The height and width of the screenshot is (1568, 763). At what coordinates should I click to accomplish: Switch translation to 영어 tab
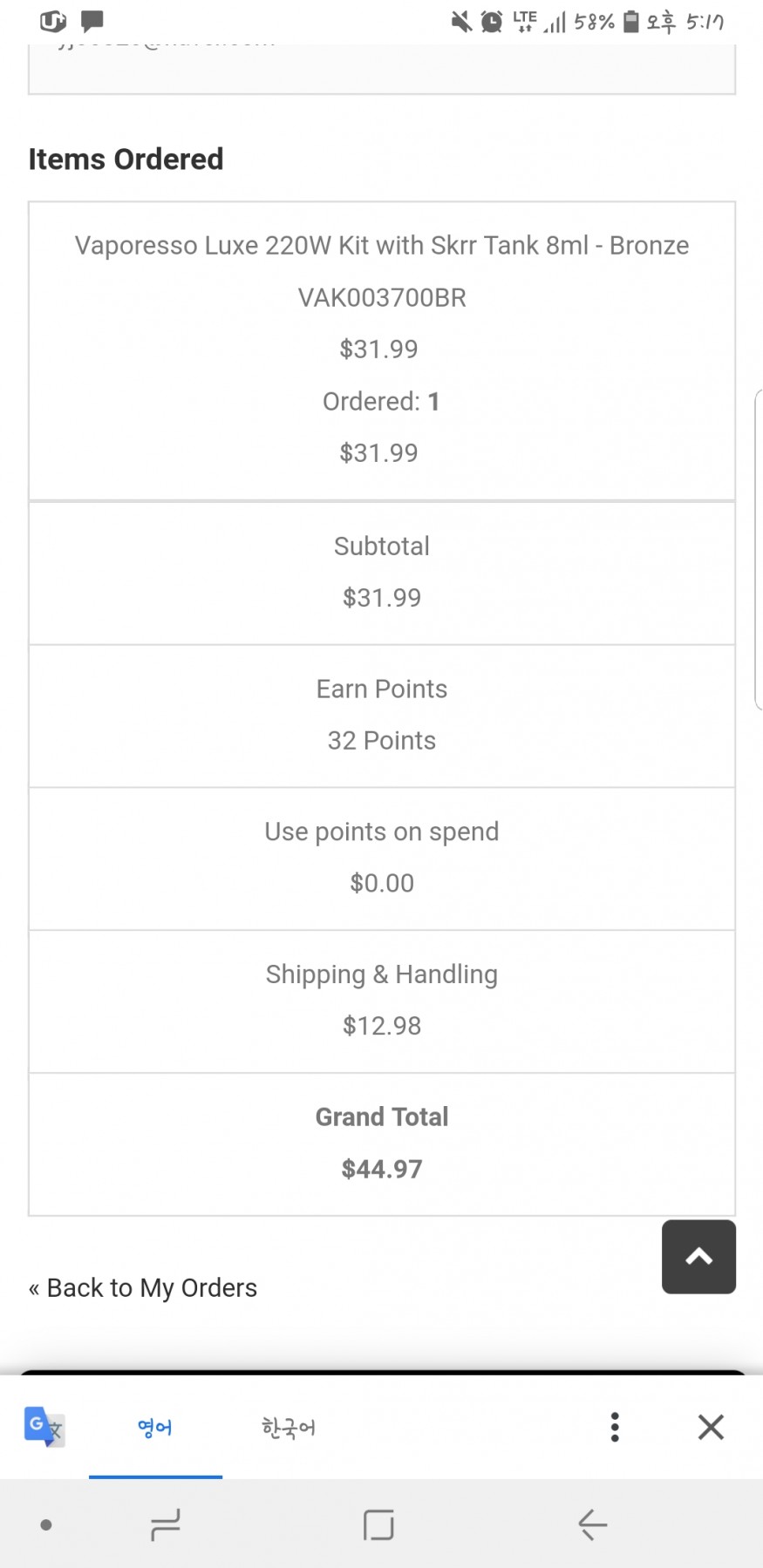coord(155,1428)
